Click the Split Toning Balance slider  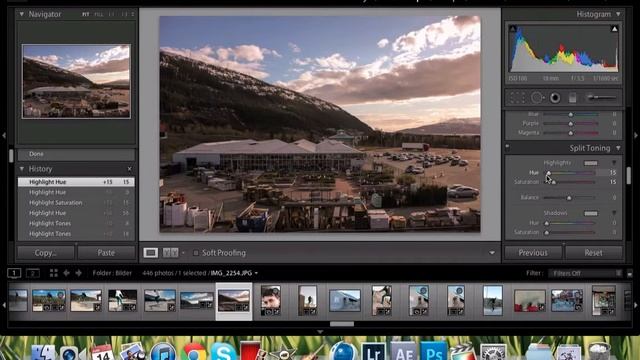pos(570,198)
